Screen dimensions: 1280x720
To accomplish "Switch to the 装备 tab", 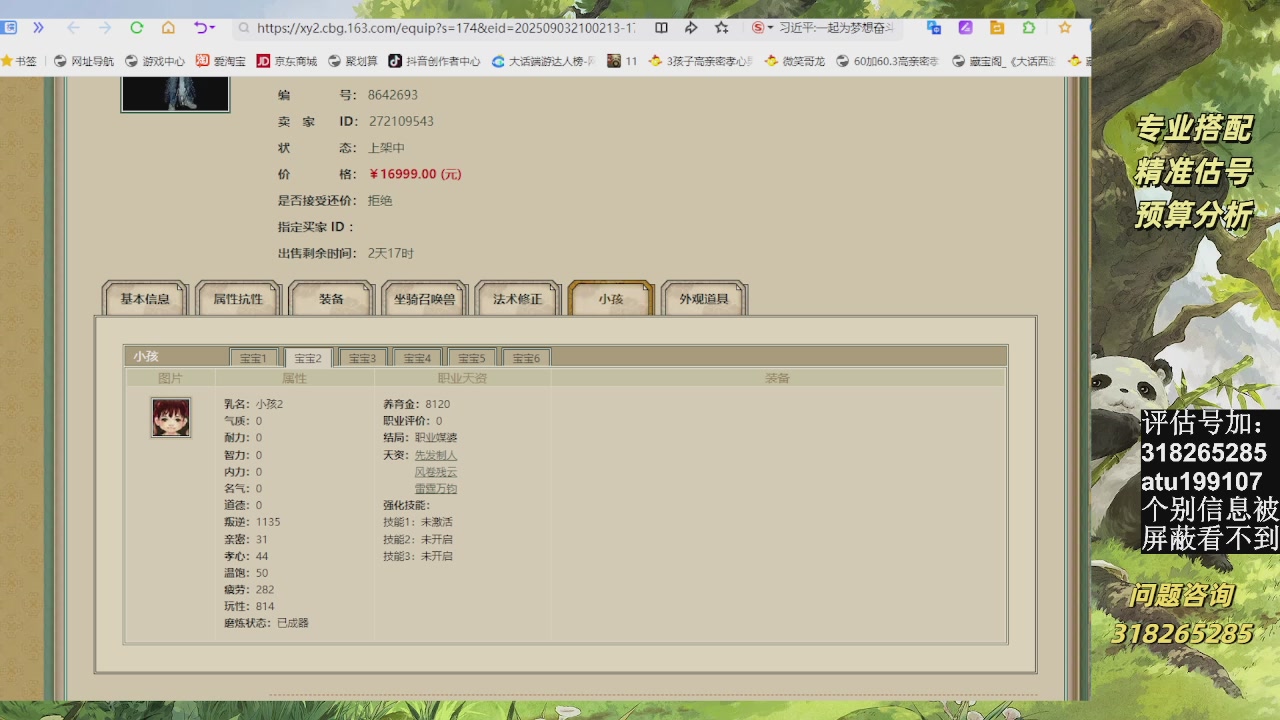I will tap(331, 299).
